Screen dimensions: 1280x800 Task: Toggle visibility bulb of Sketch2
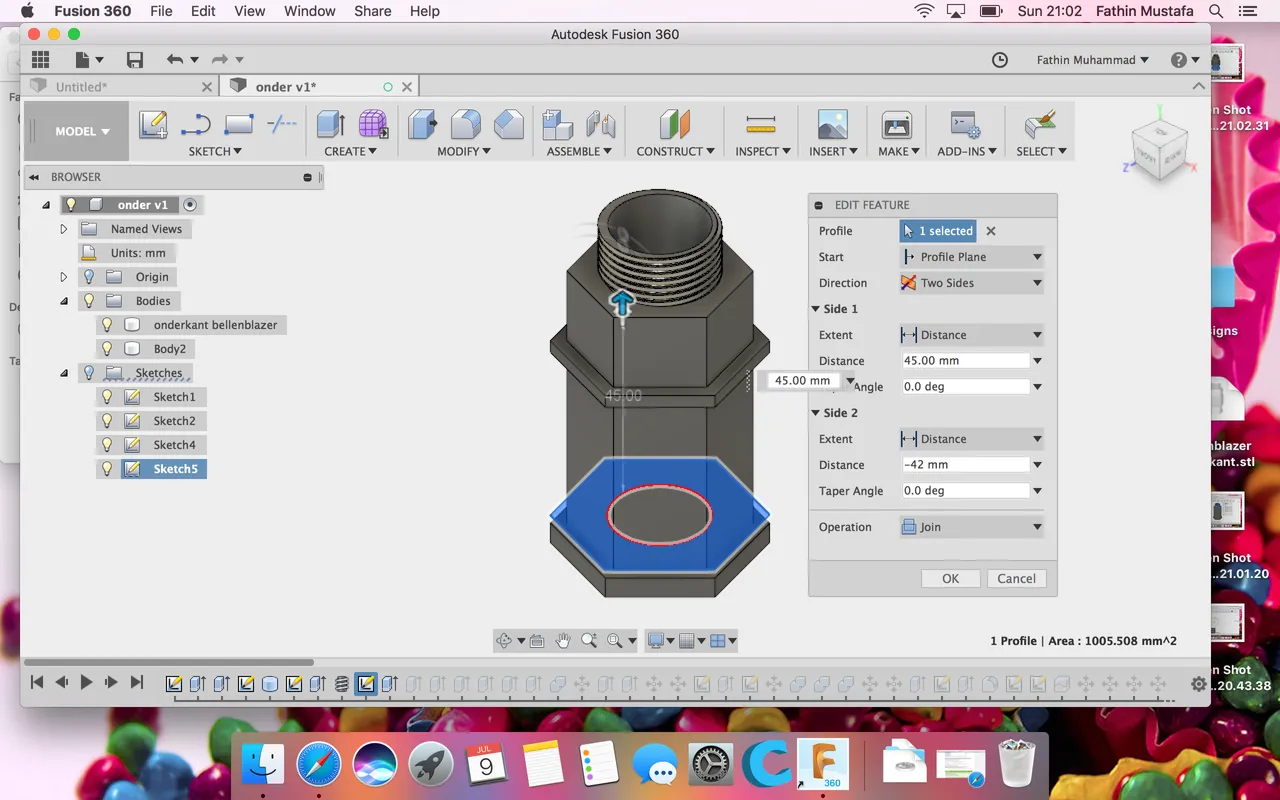(107, 421)
